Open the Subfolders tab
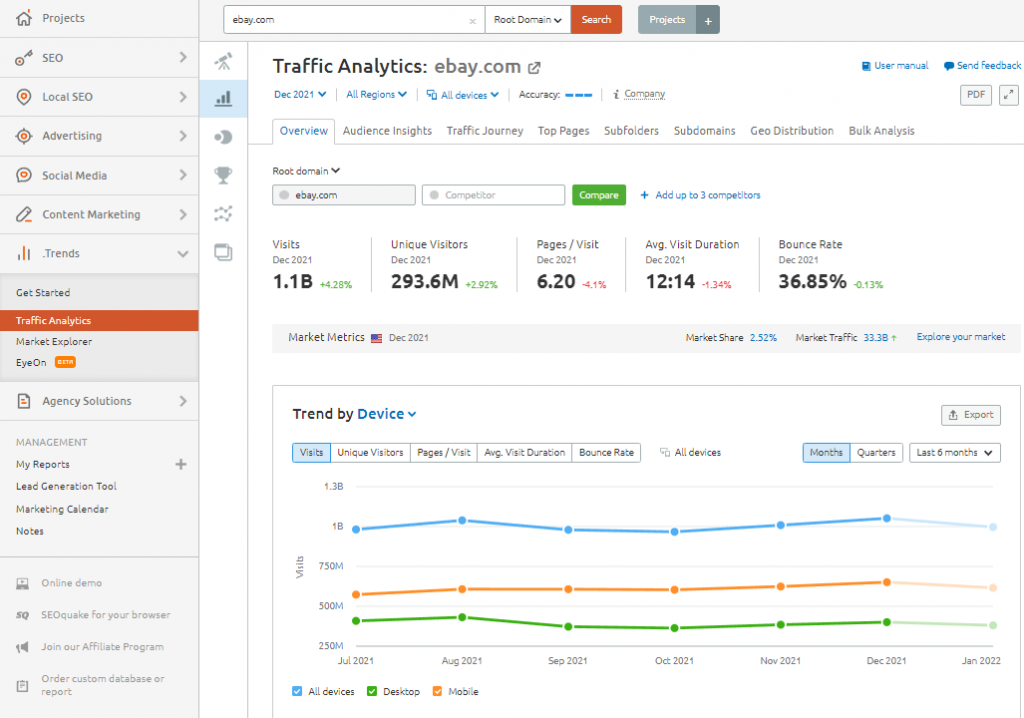This screenshot has height=718, width=1024. tap(632, 131)
